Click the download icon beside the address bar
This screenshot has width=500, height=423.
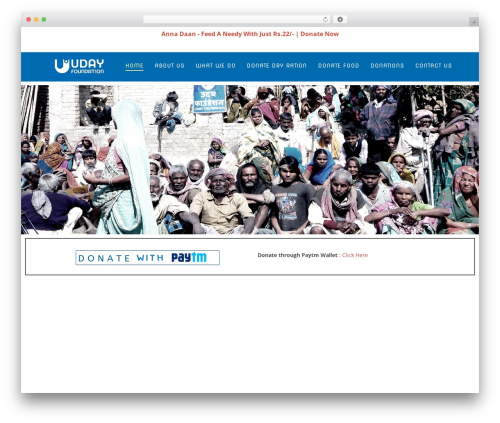[x=340, y=20]
